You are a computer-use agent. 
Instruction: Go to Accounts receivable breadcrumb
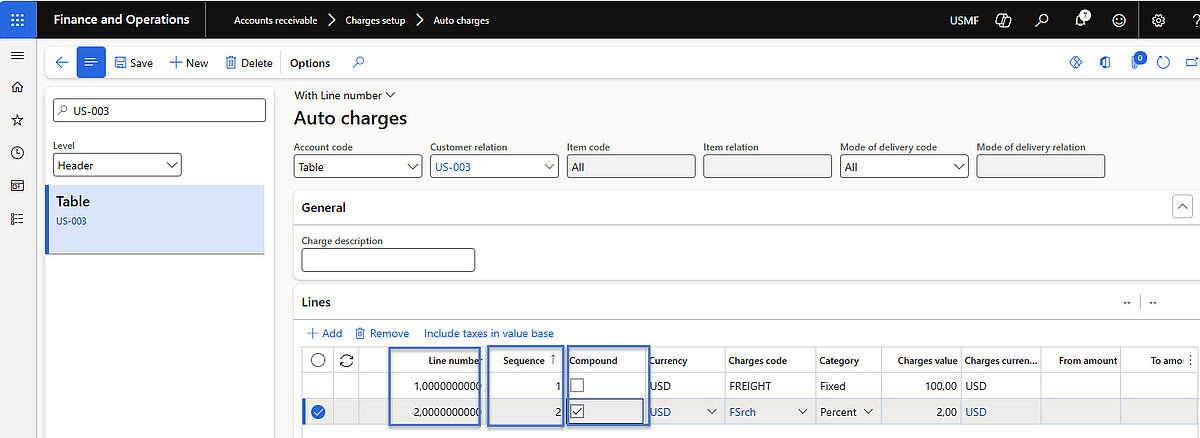[275, 20]
